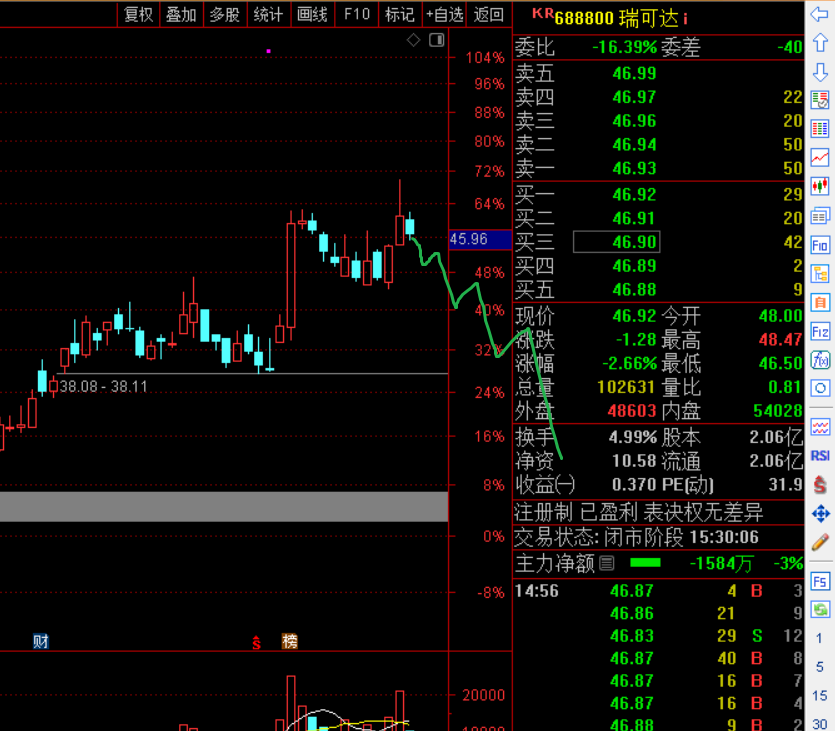Screen dimensions: 835x731
Task: Click the gray horizontal band across chart
Action: [224, 506]
